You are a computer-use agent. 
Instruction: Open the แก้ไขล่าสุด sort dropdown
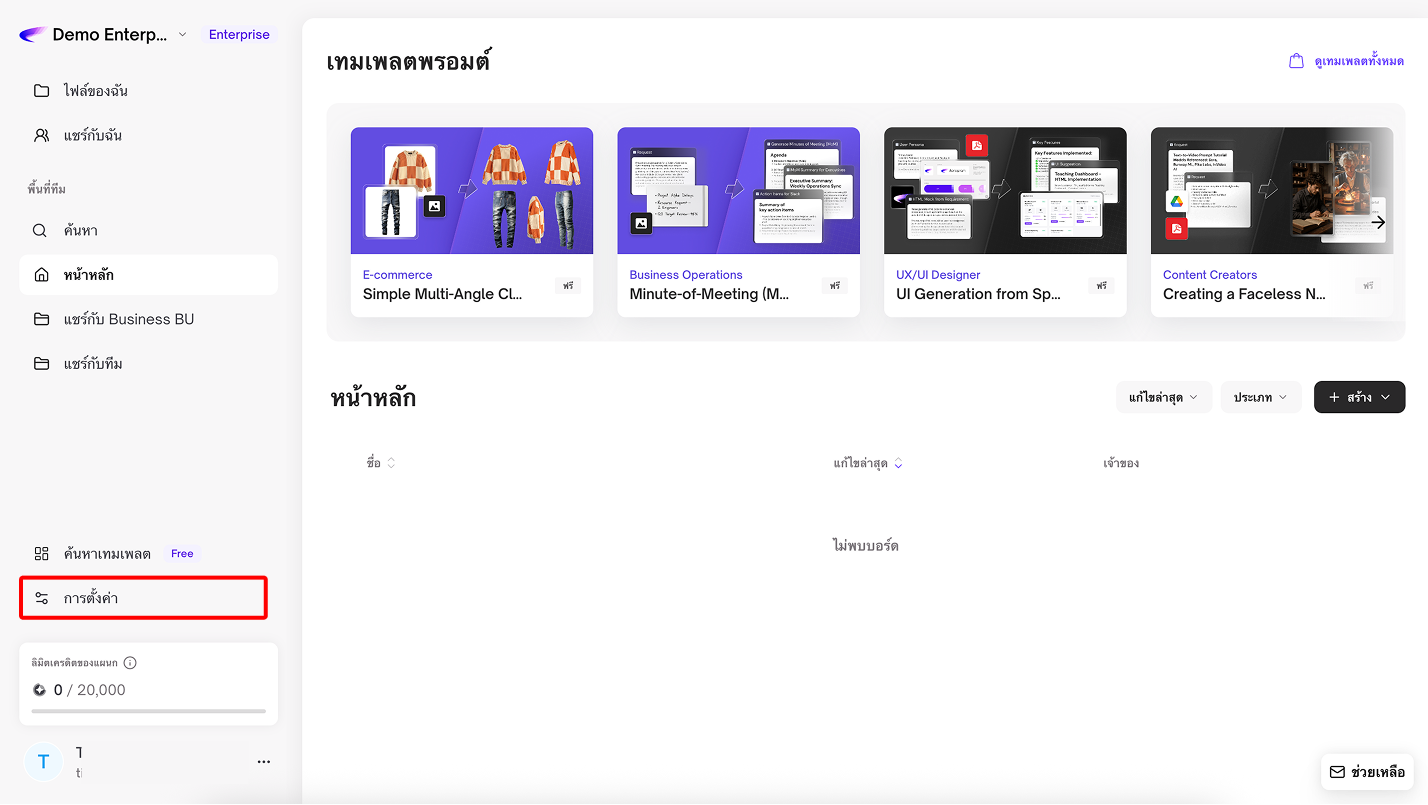pos(1163,397)
